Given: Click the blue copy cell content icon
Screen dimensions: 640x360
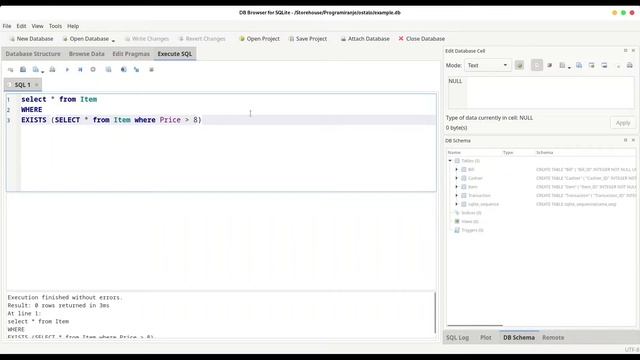Looking at the screenshot, I should 579,65.
